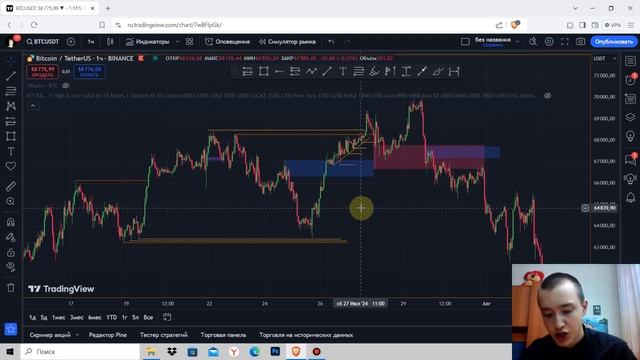The height and width of the screenshot is (360, 640).
Task: Select the patterns drawing tool
Action: (11, 106)
